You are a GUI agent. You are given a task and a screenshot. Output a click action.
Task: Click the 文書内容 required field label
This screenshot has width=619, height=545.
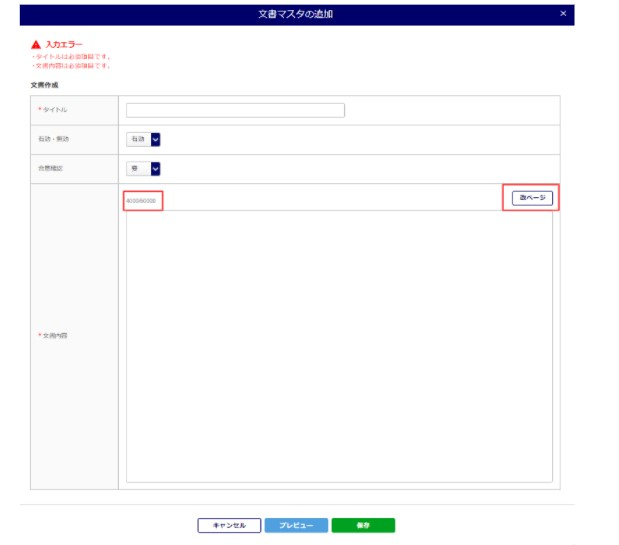pyautogui.click(x=53, y=335)
